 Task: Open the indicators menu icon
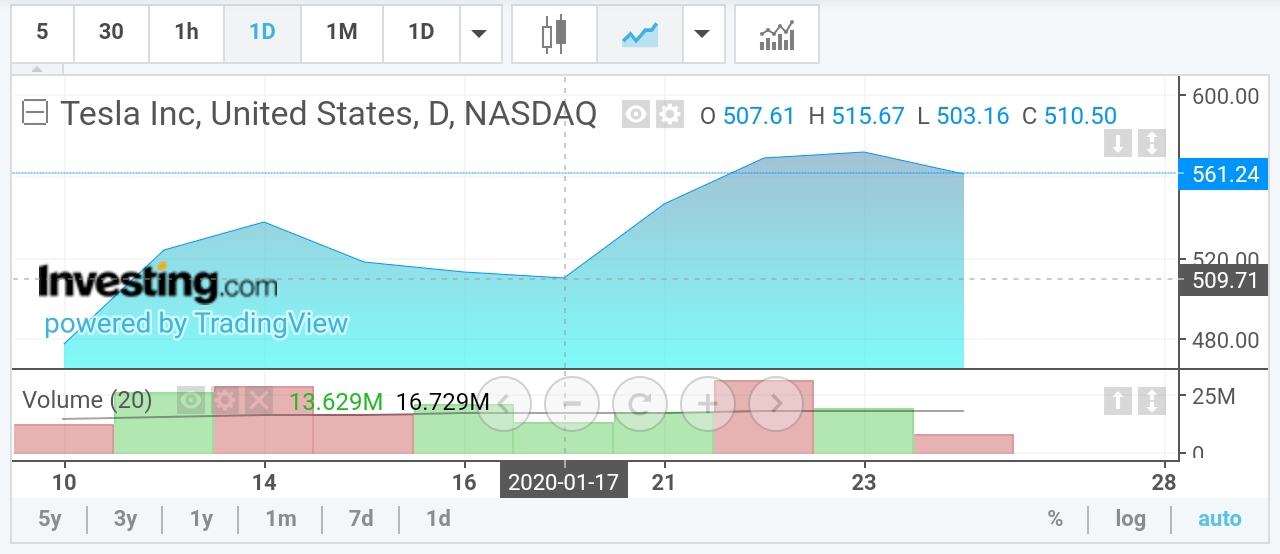[776, 33]
